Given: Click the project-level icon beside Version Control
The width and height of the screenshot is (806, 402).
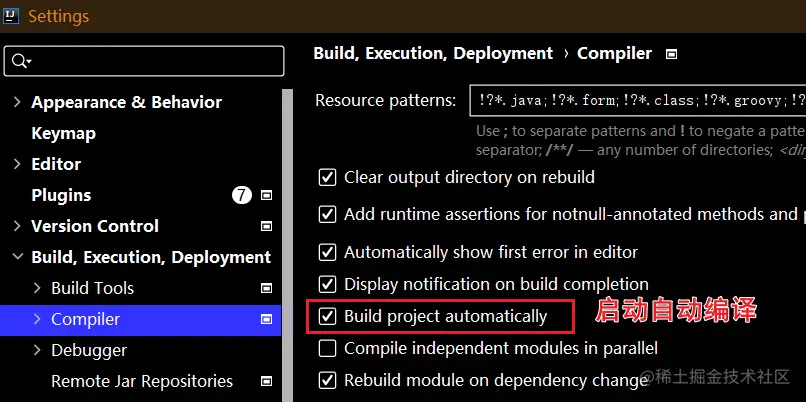Looking at the screenshot, I should [x=266, y=226].
